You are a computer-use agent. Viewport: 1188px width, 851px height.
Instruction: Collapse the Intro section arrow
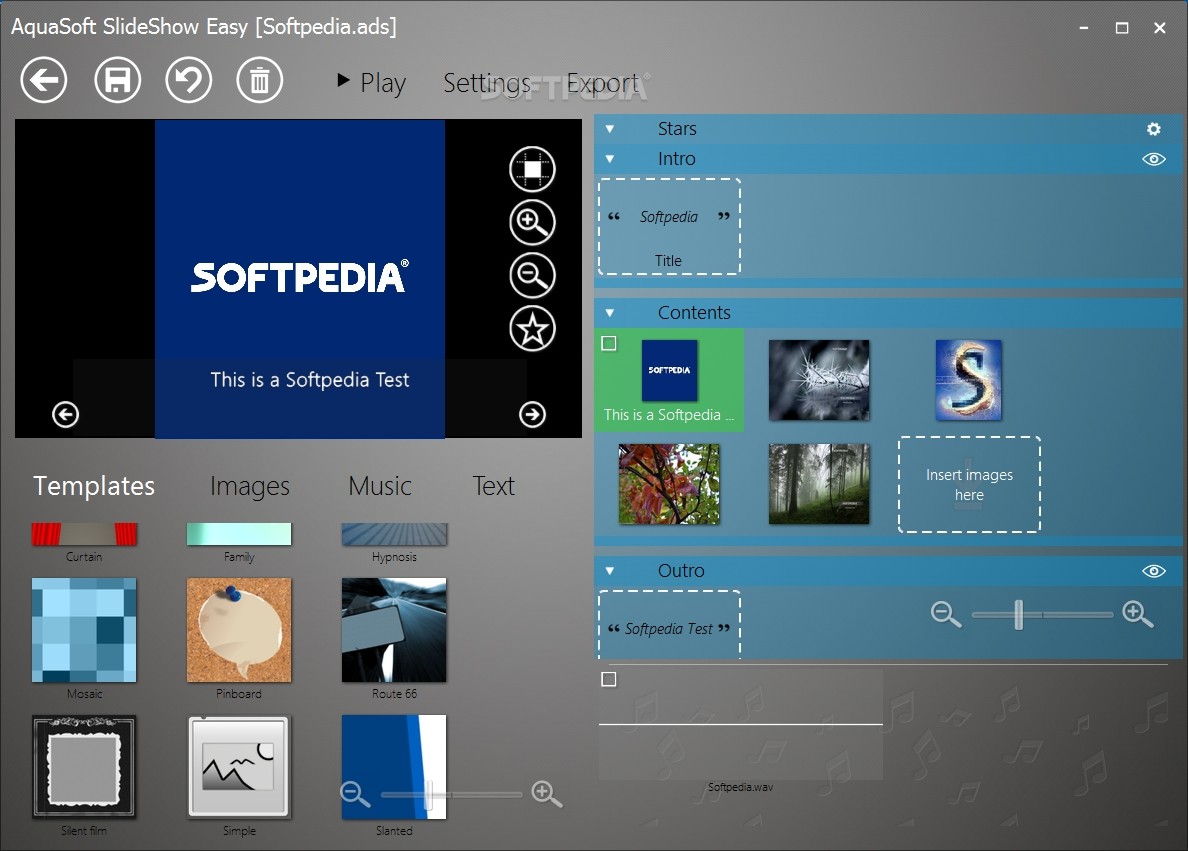[610, 159]
